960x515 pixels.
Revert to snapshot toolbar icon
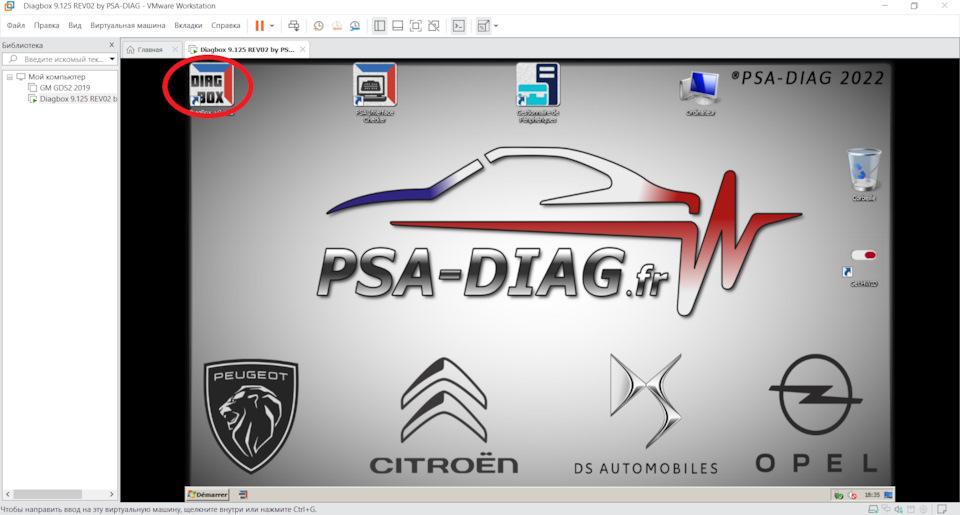tap(337, 26)
